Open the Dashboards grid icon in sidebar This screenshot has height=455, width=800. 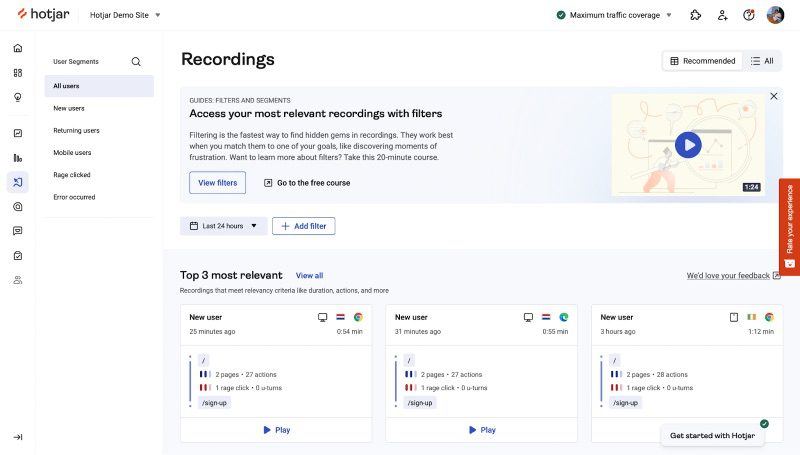tap(18, 72)
